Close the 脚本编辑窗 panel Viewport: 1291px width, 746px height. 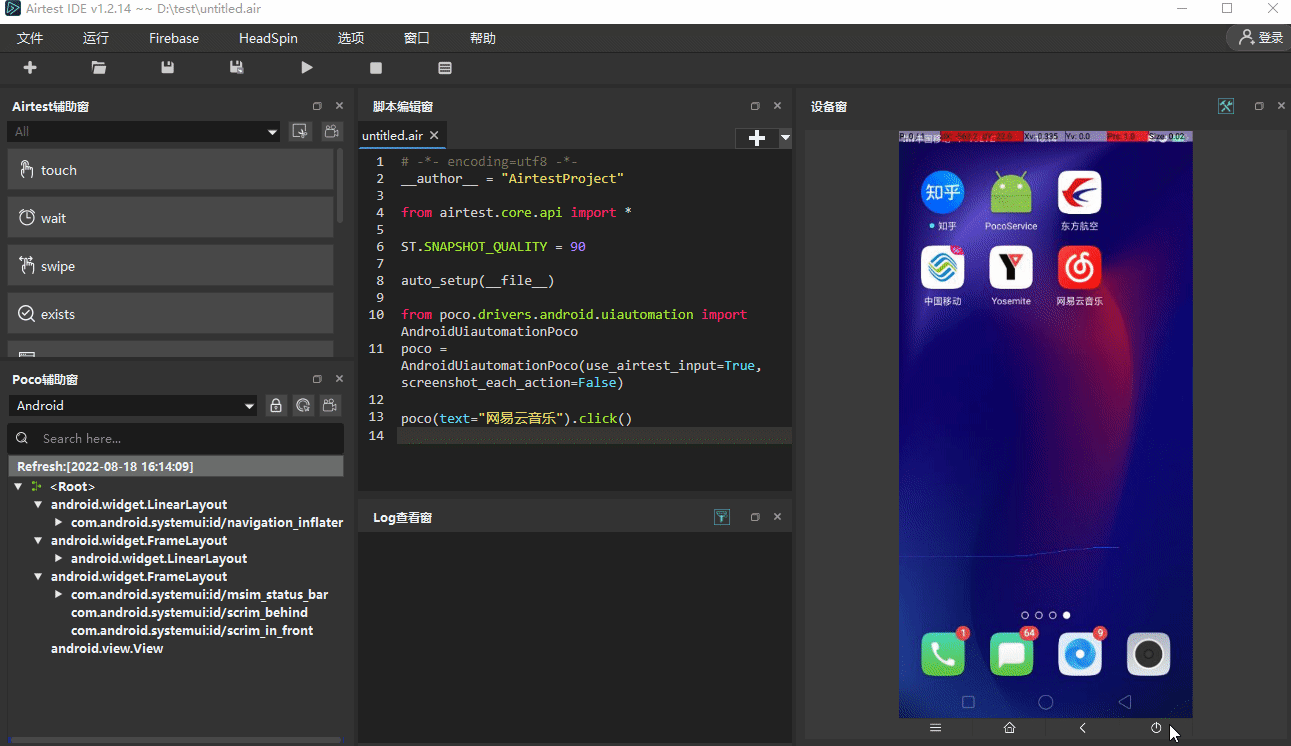coord(777,106)
